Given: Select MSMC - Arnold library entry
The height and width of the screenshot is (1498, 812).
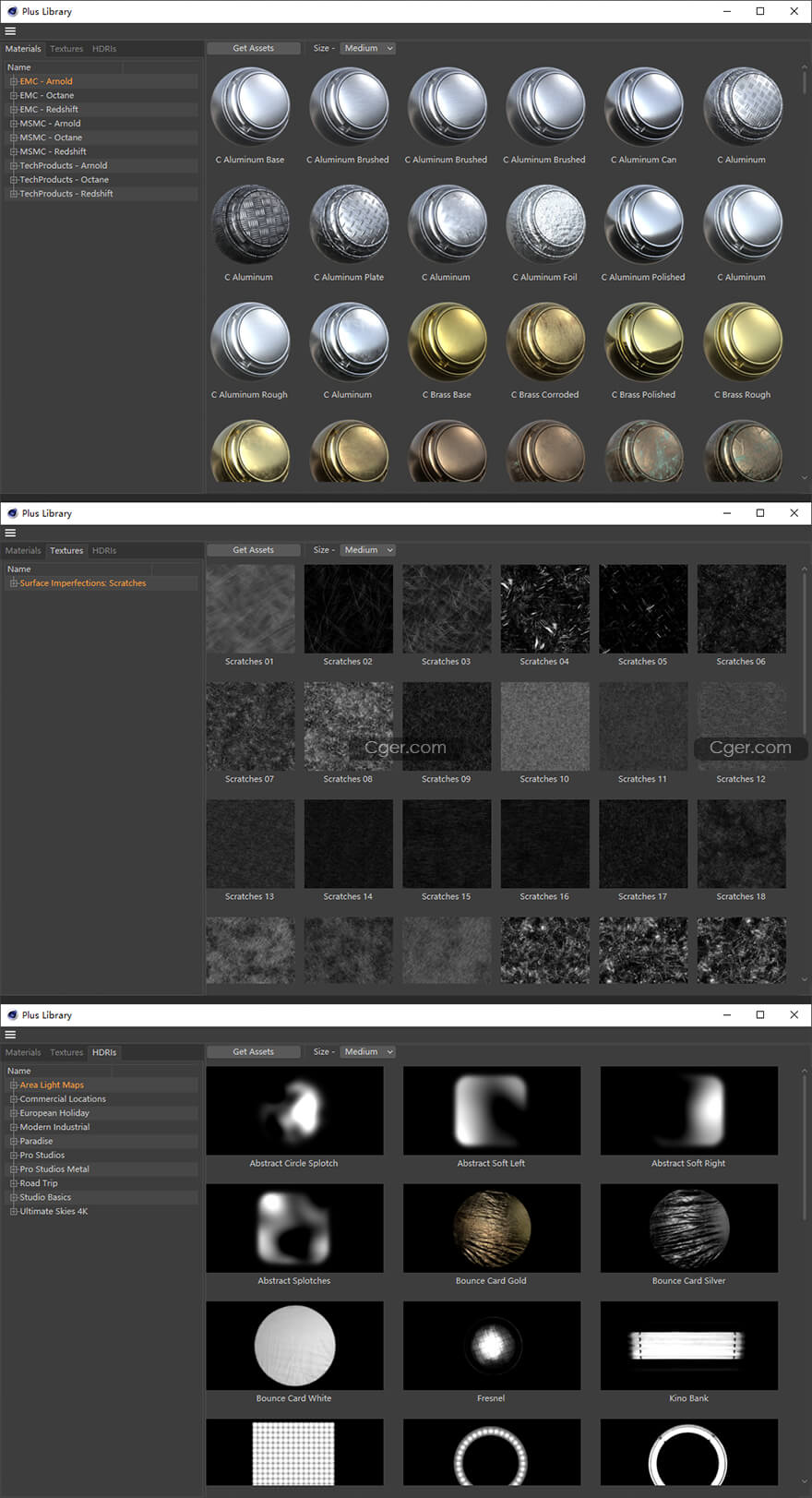Looking at the screenshot, I should (50, 123).
